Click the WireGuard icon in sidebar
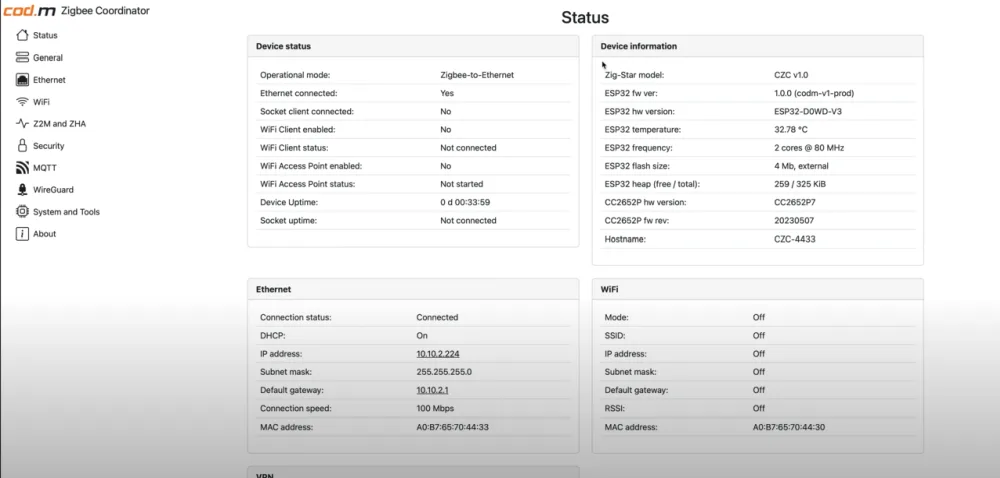This screenshot has height=478, width=1000. pos(22,190)
